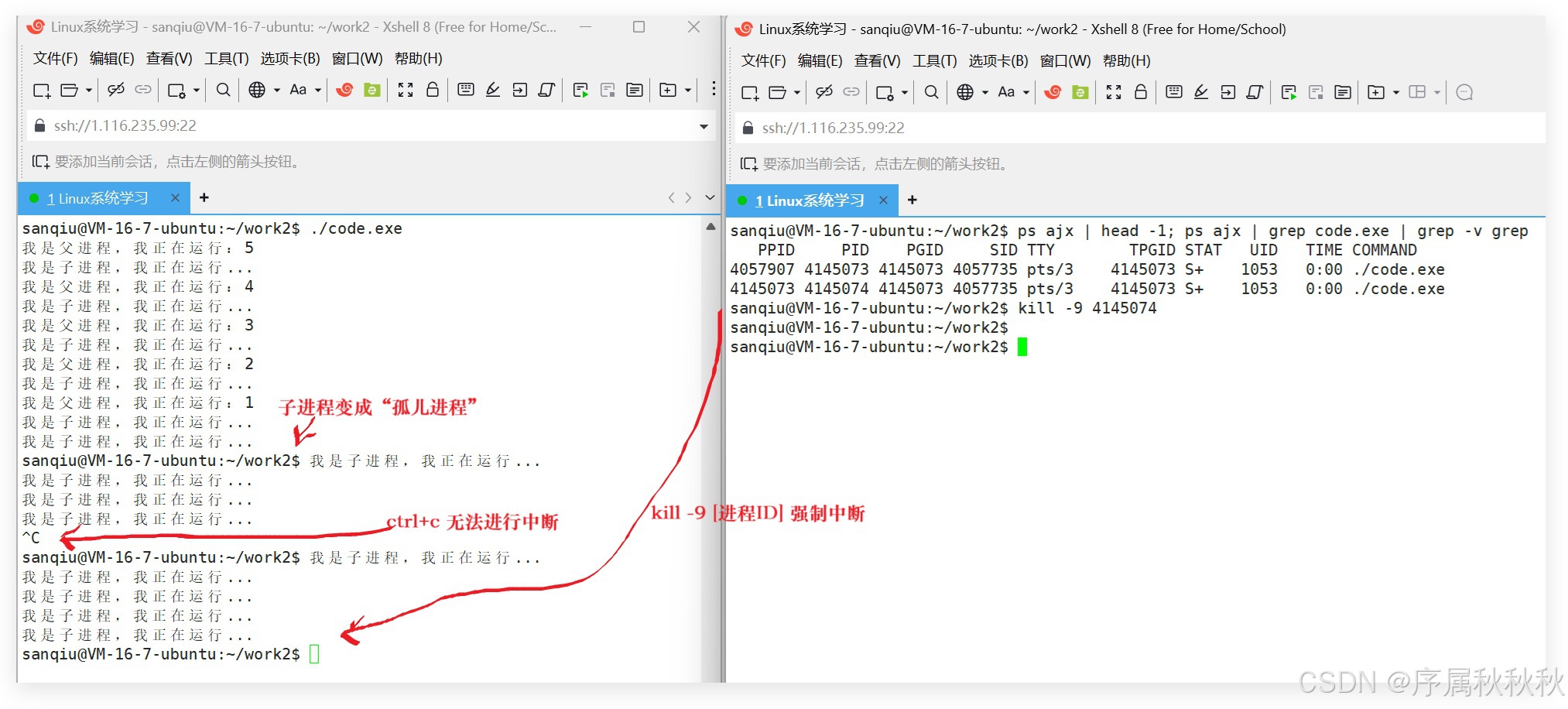The image size is (1568, 709).
Task: Toggle full screen icon in left window
Action: [406, 90]
